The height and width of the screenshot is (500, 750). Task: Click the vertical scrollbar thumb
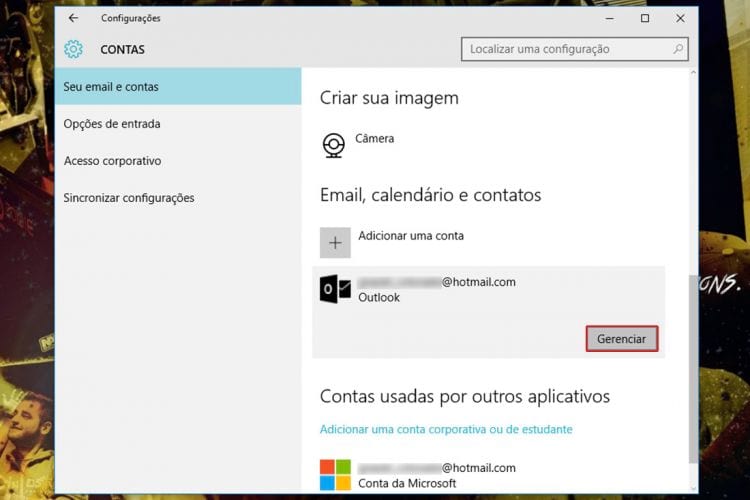pyautogui.click(x=693, y=368)
